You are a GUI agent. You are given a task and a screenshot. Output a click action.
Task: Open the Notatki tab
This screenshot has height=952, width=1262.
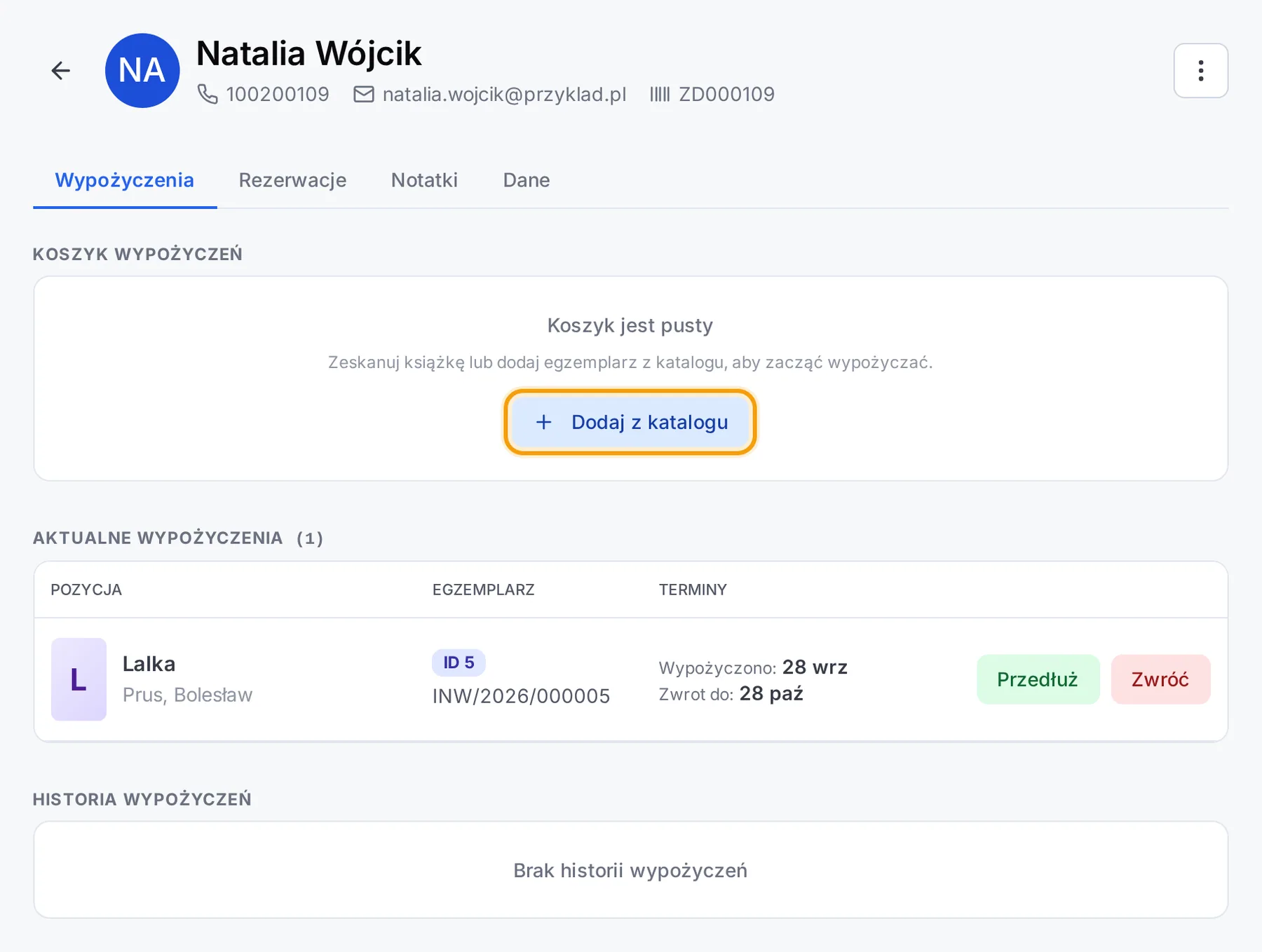(424, 180)
